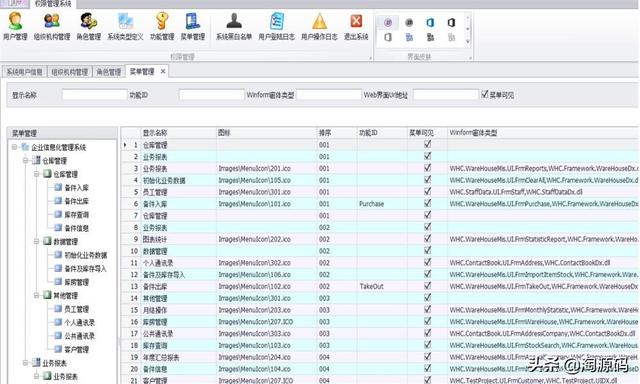640x384 pixels.
Task: Click the Images\MenuIcon\105.ico cell
Action: pyautogui.click(x=266, y=180)
